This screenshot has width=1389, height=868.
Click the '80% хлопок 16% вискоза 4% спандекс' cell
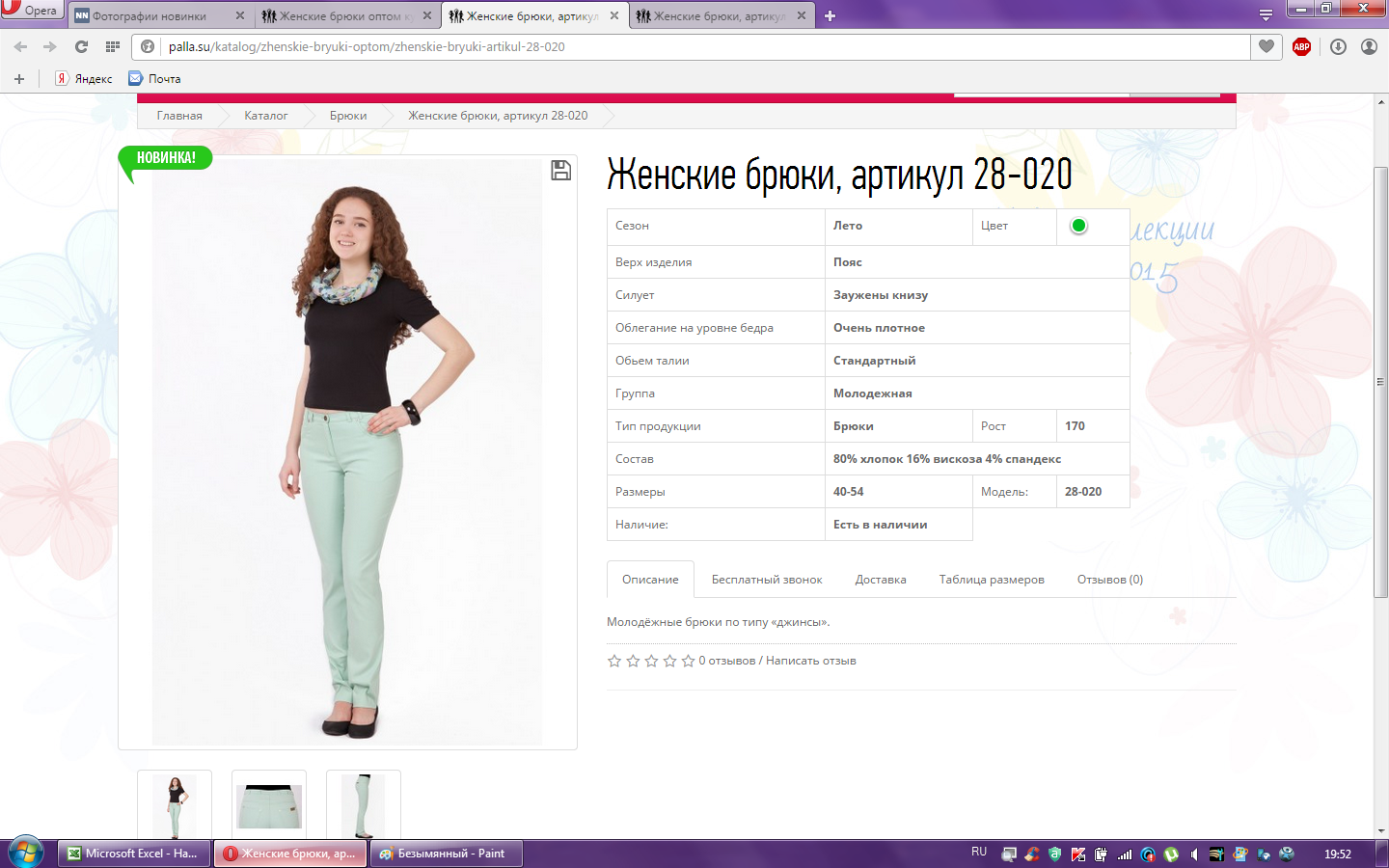[x=977, y=459]
